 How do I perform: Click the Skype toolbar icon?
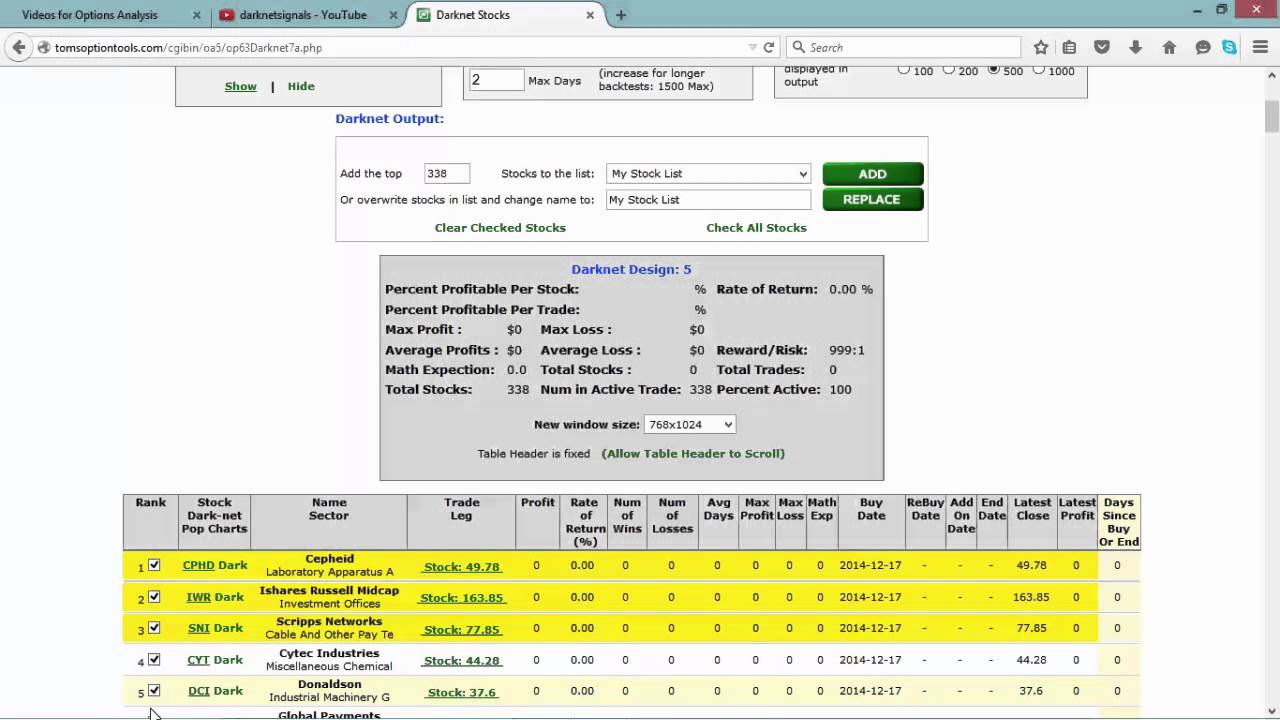[x=1229, y=47]
